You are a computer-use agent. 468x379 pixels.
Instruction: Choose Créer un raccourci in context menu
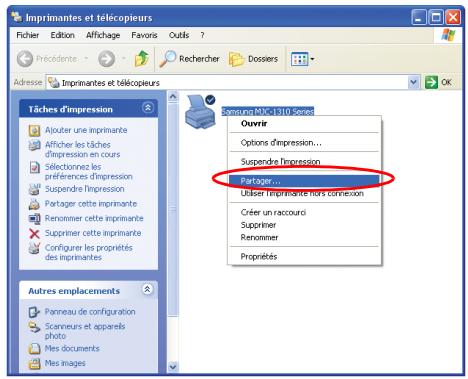[x=304, y=213]
